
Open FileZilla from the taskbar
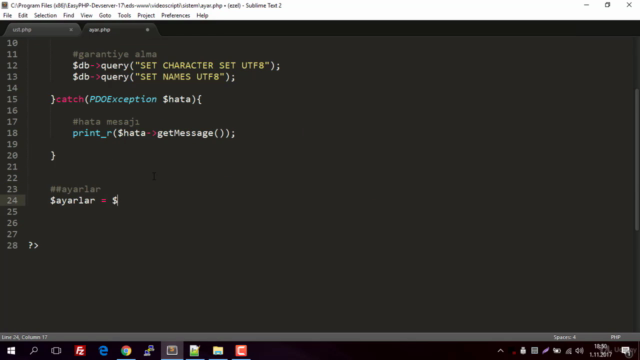(80, 351)
